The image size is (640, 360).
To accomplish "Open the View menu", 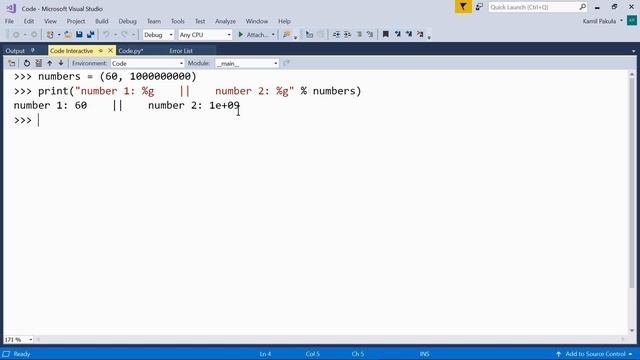I will pos(50,21).
